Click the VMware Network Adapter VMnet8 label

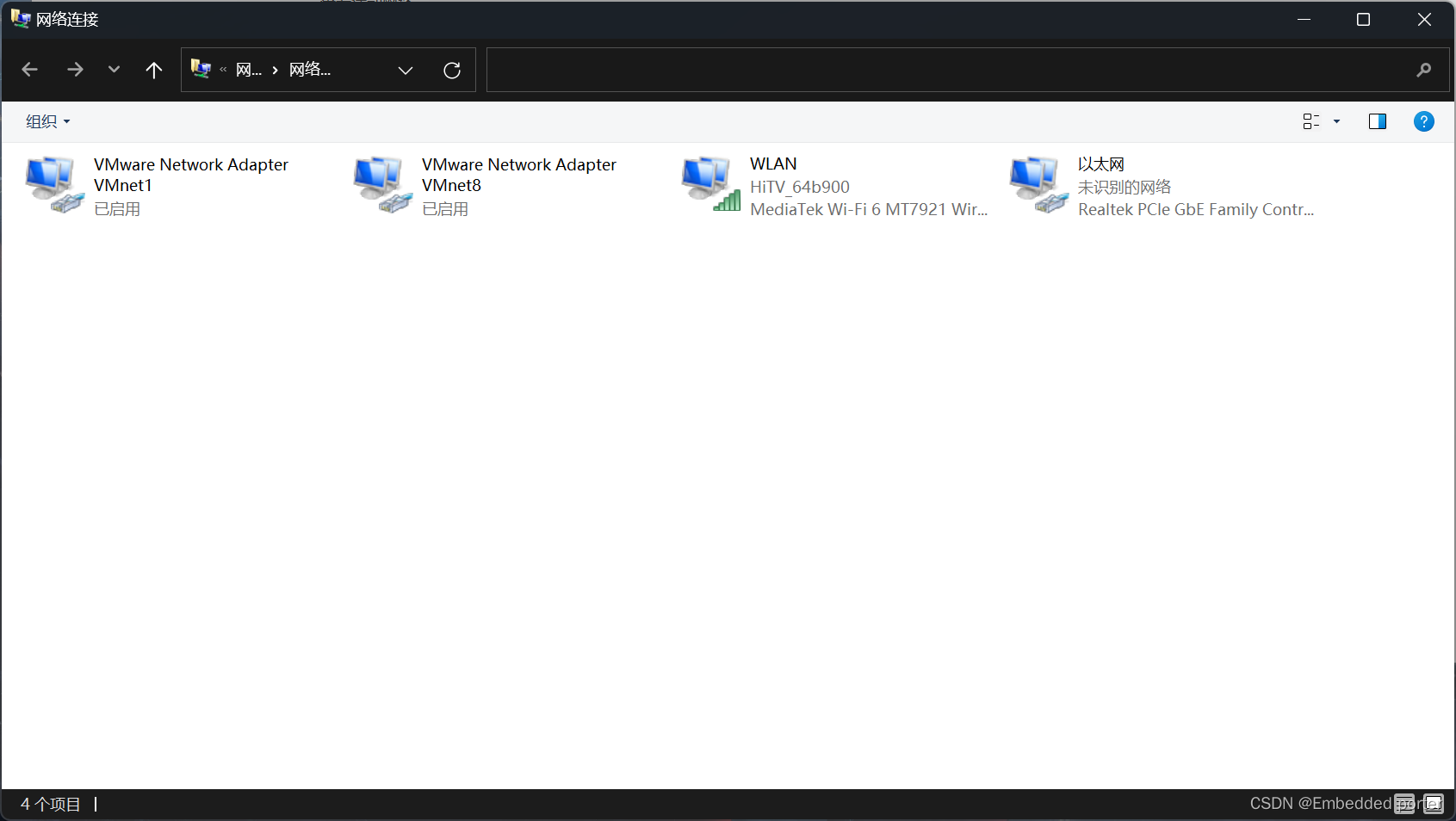click(x=519, y=175)
